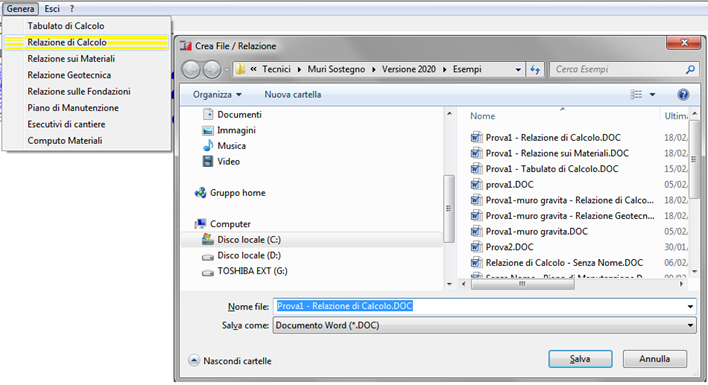Viewport: 708px width, 385px height.
Task: Click the Annulla button
Action: (655, 359)
